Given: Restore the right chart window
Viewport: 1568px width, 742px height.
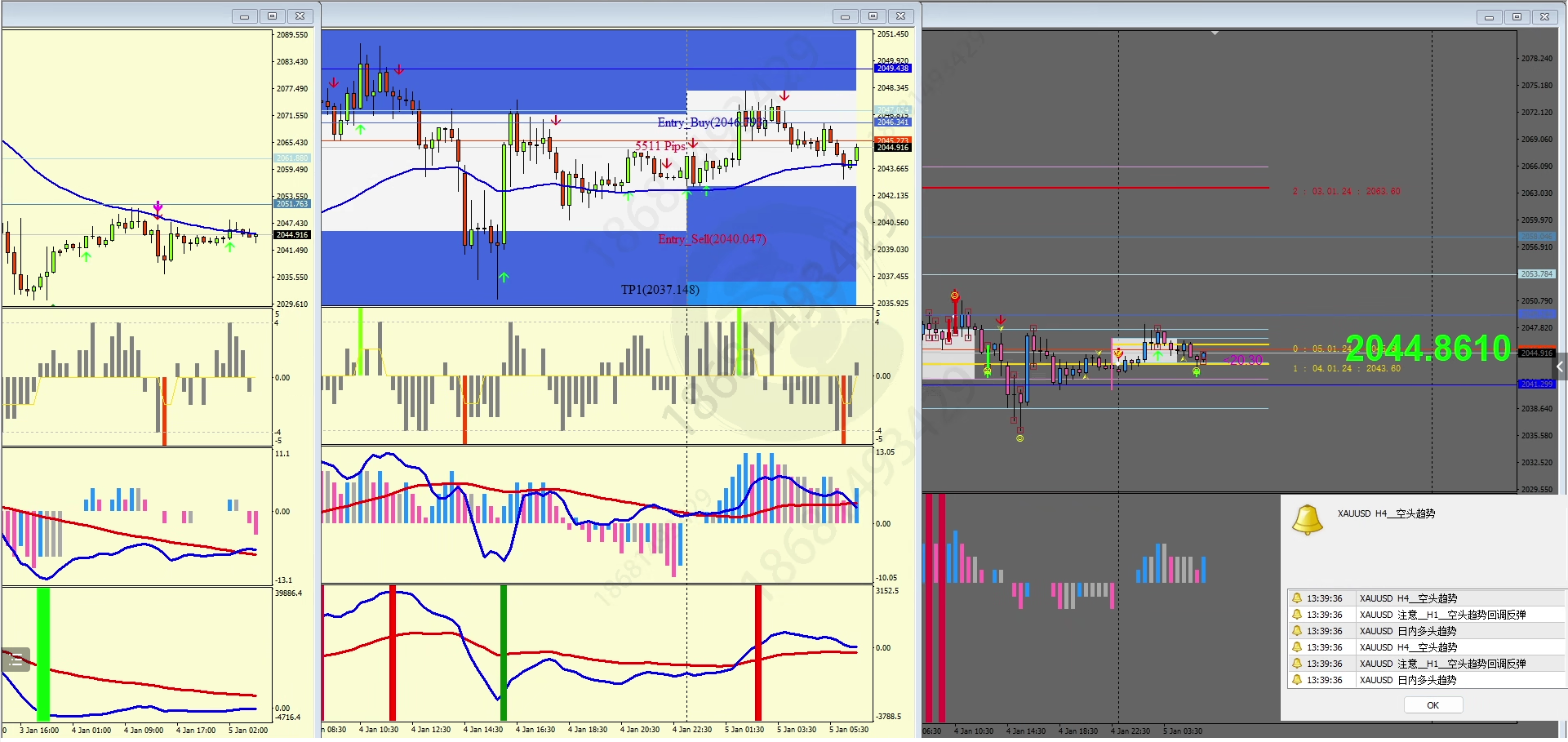Looking at the screenshot, I should pos(1517,17).
